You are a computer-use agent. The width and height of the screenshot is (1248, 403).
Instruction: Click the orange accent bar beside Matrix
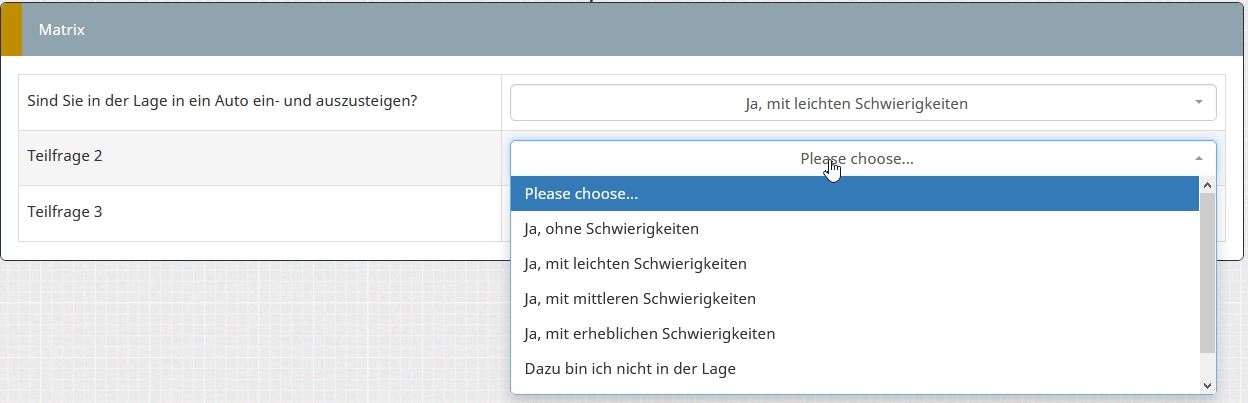click(11, 30)
